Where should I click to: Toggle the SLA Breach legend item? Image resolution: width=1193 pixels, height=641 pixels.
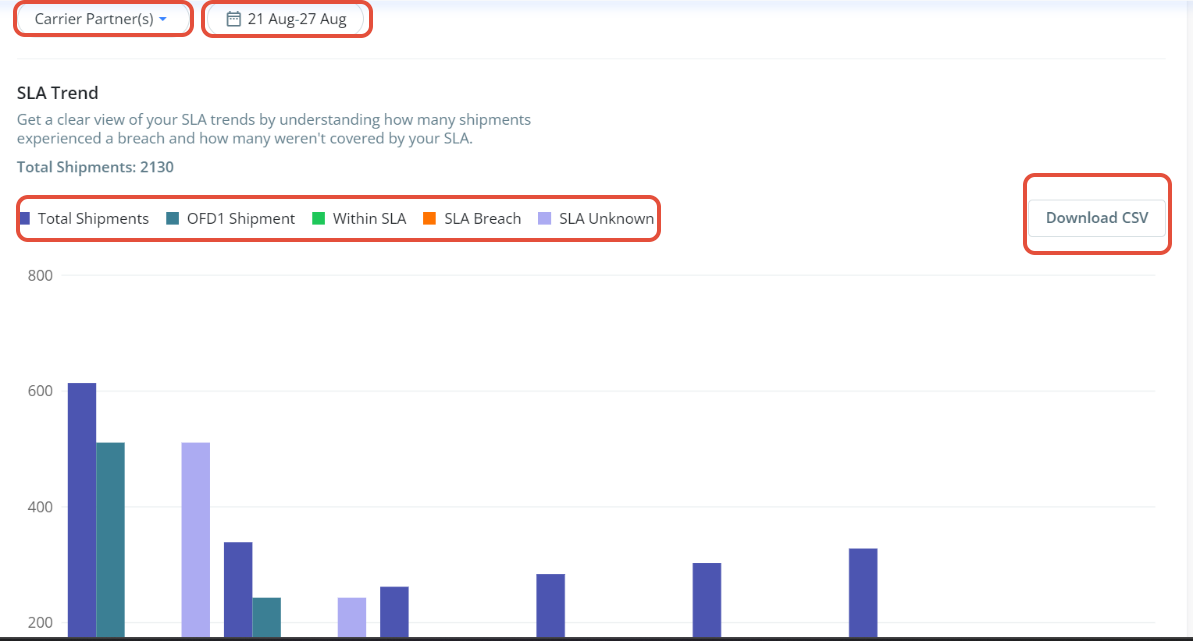472,218
